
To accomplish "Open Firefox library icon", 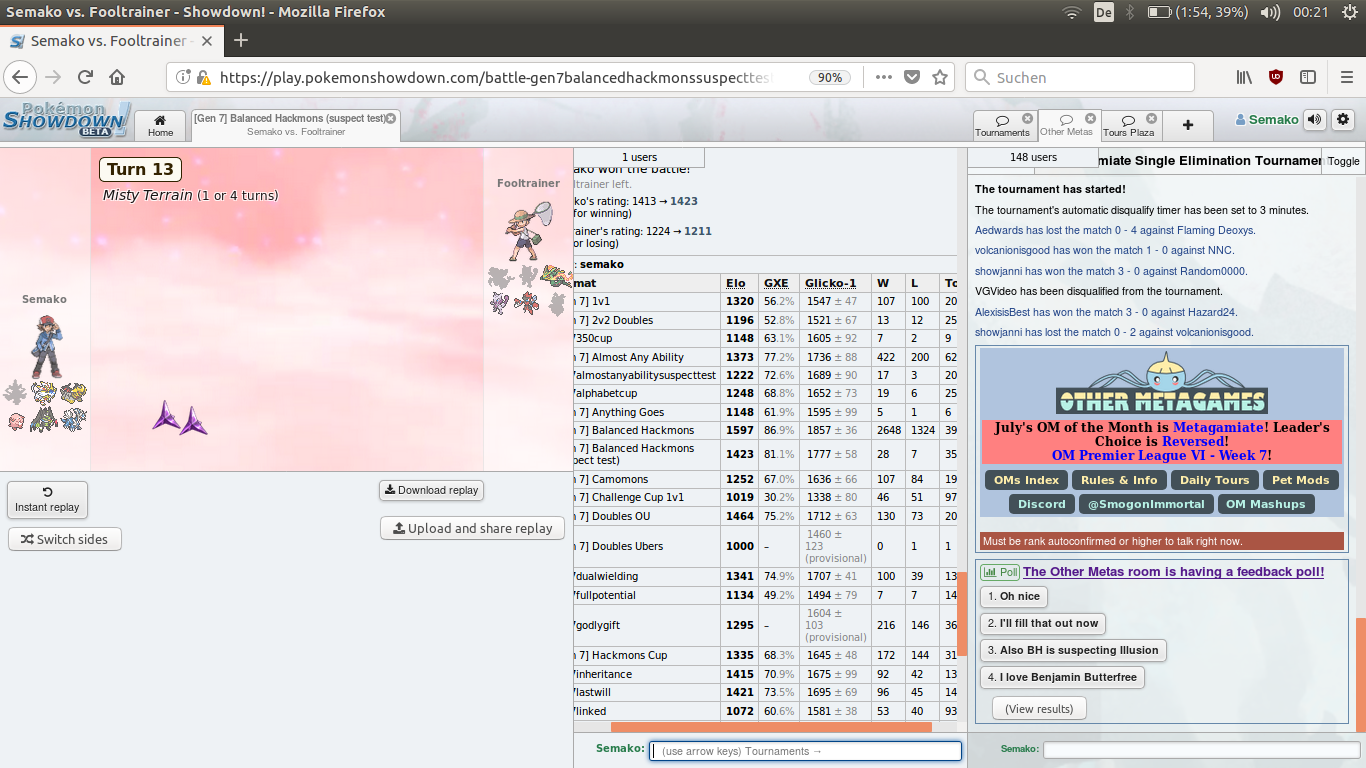I will click(x=1245, y=77).
